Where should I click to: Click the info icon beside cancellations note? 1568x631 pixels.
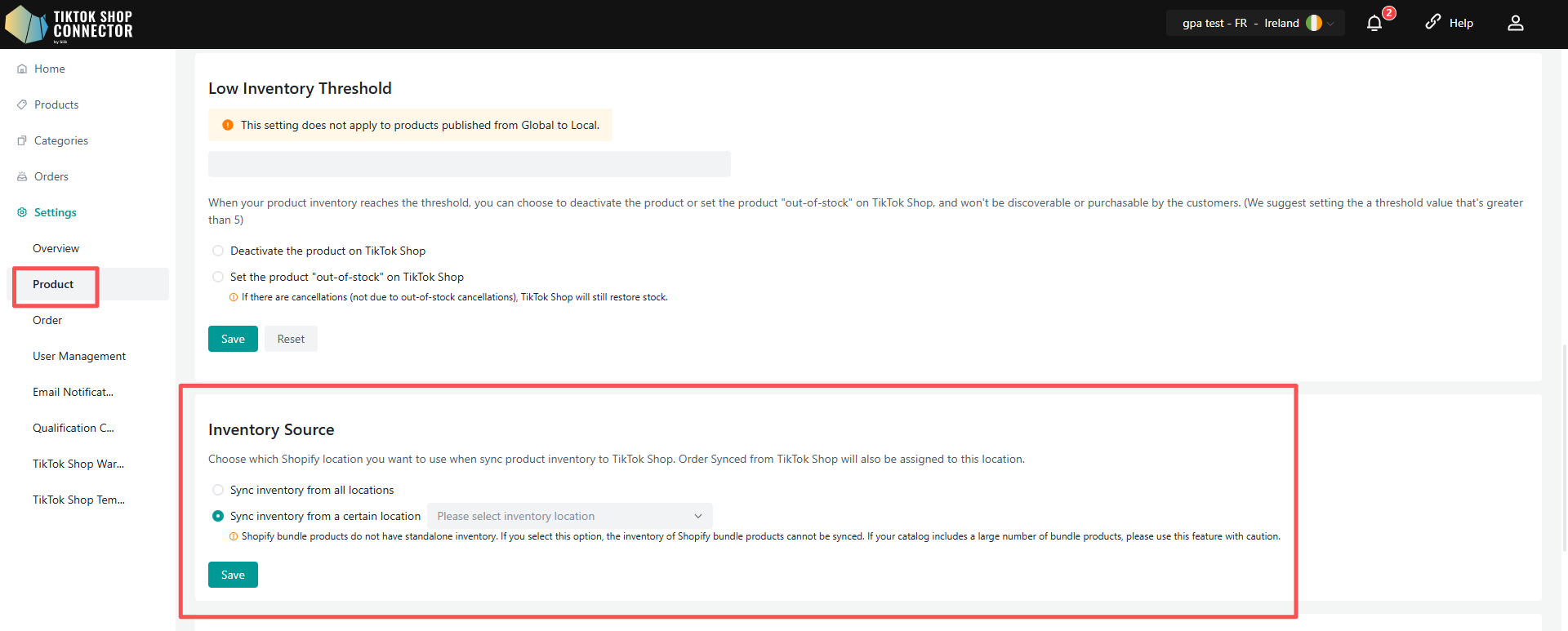click(234, 297)
